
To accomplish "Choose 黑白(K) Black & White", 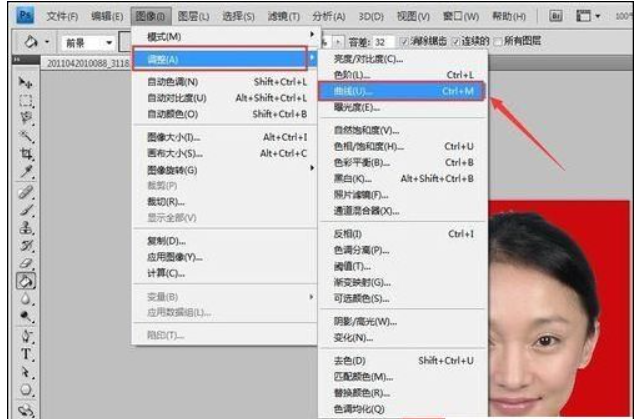I will tap(404, 179).
